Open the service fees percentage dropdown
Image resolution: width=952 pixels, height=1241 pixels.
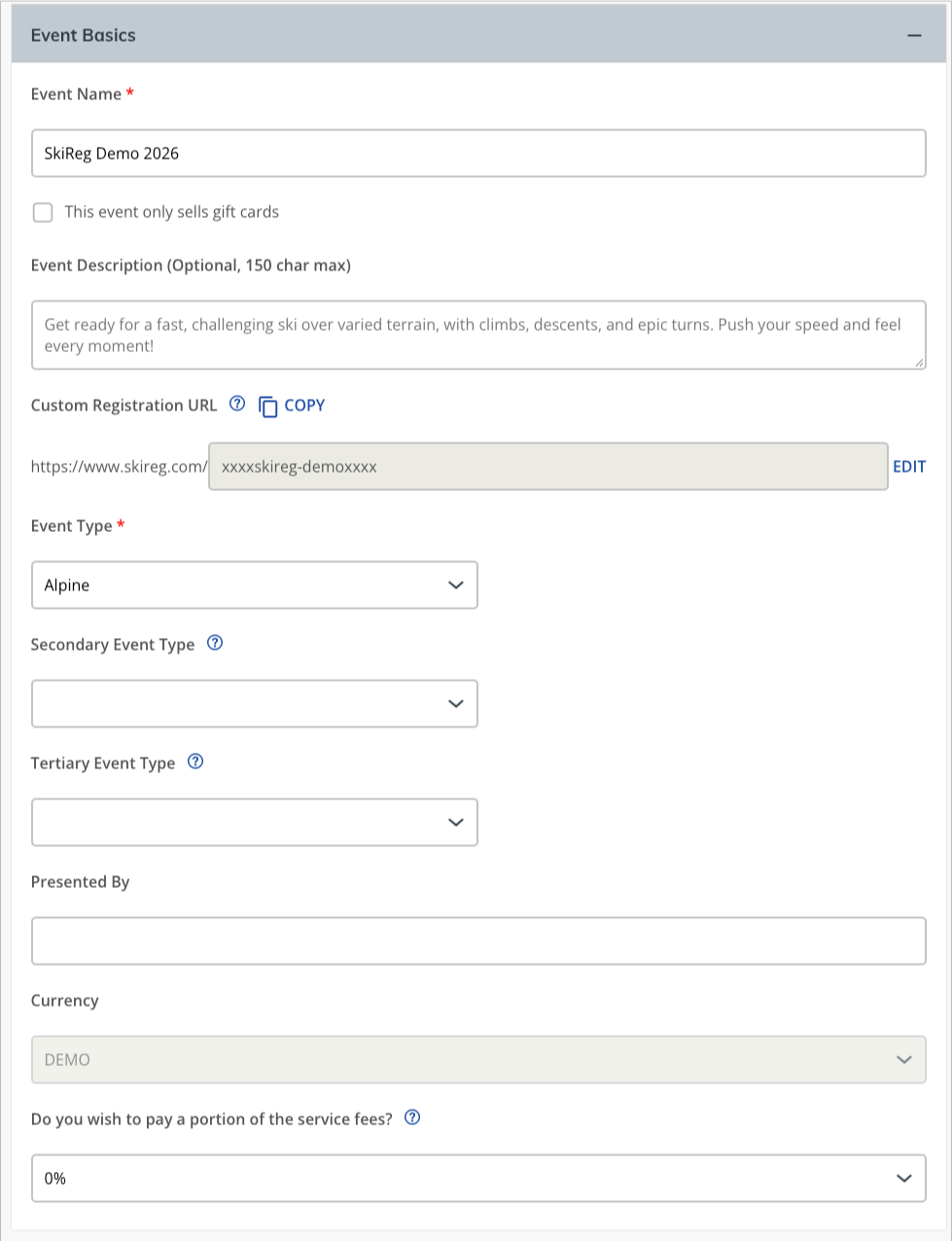[478, 1179]
